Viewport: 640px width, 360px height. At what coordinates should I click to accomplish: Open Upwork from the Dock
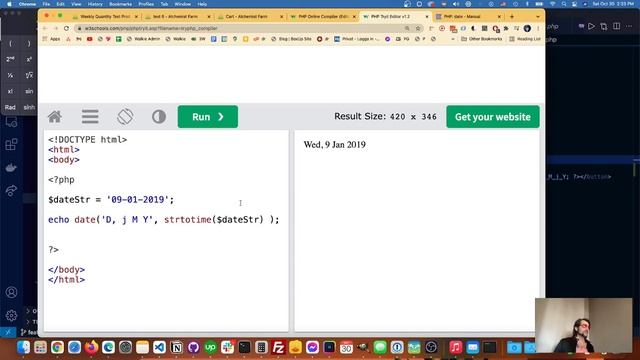pyautogui.click(x=211, y=347)
